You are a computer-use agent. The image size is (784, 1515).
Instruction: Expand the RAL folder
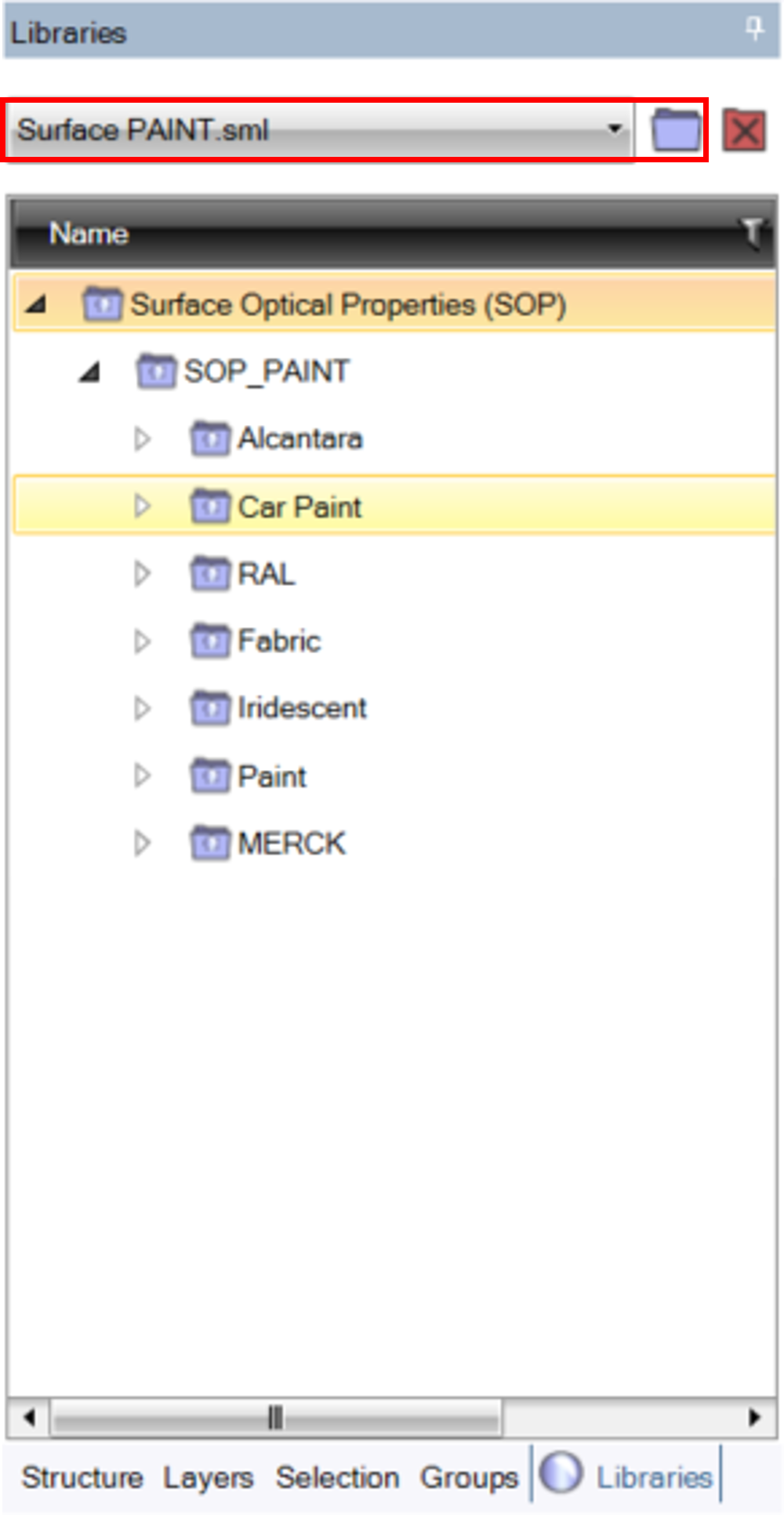click(142, 573)
